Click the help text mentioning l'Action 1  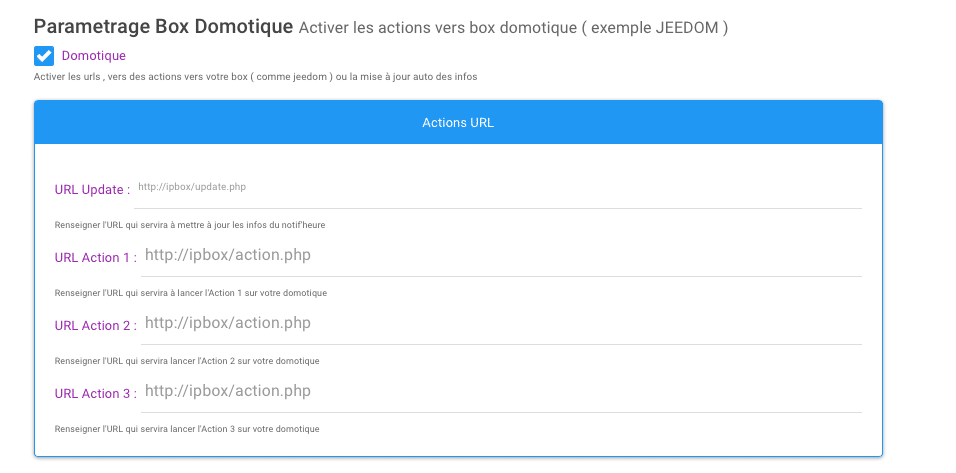coord(191,293)
